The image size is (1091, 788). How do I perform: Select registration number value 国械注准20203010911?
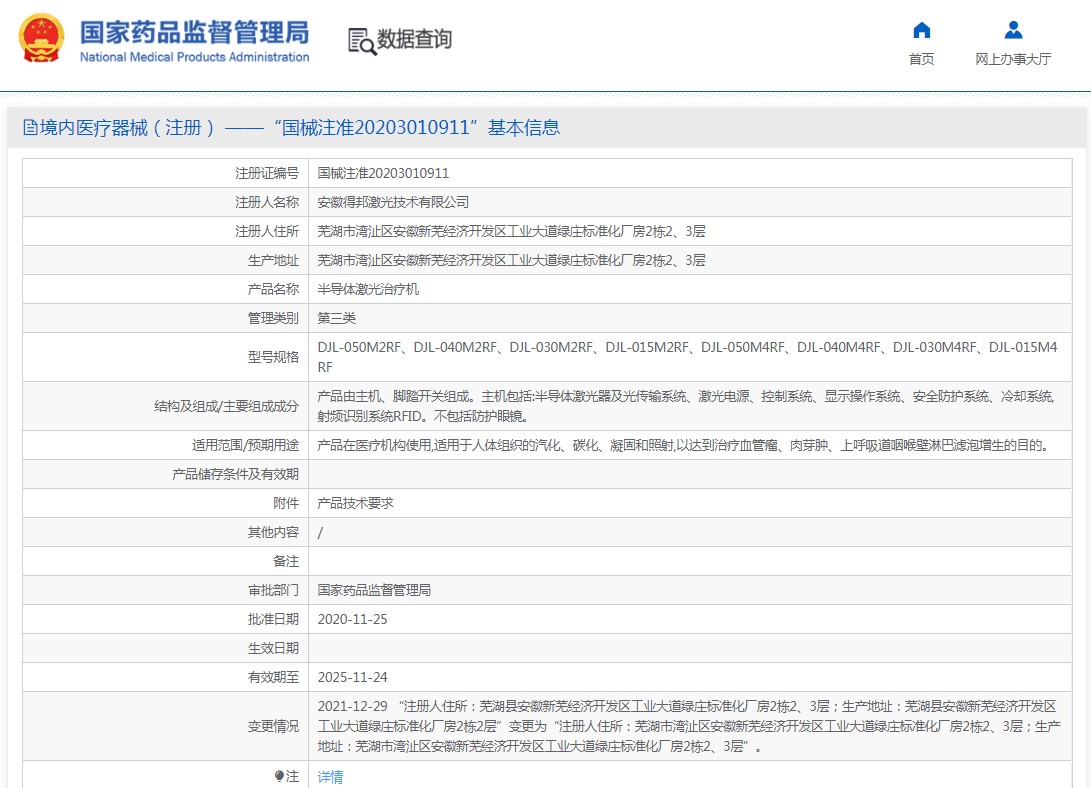coord(383,173)
